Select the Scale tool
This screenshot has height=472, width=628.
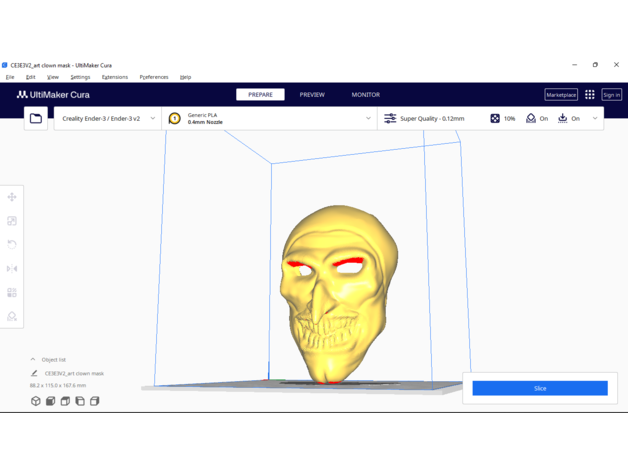(x=12, y=221)
